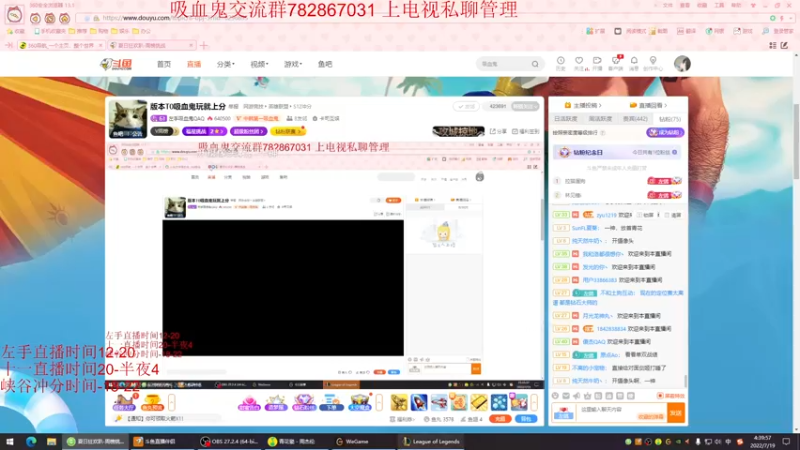Viewport: 800px width, 450px height.
Task: Open the user avatar in header
Action: (x=682, y=64)
